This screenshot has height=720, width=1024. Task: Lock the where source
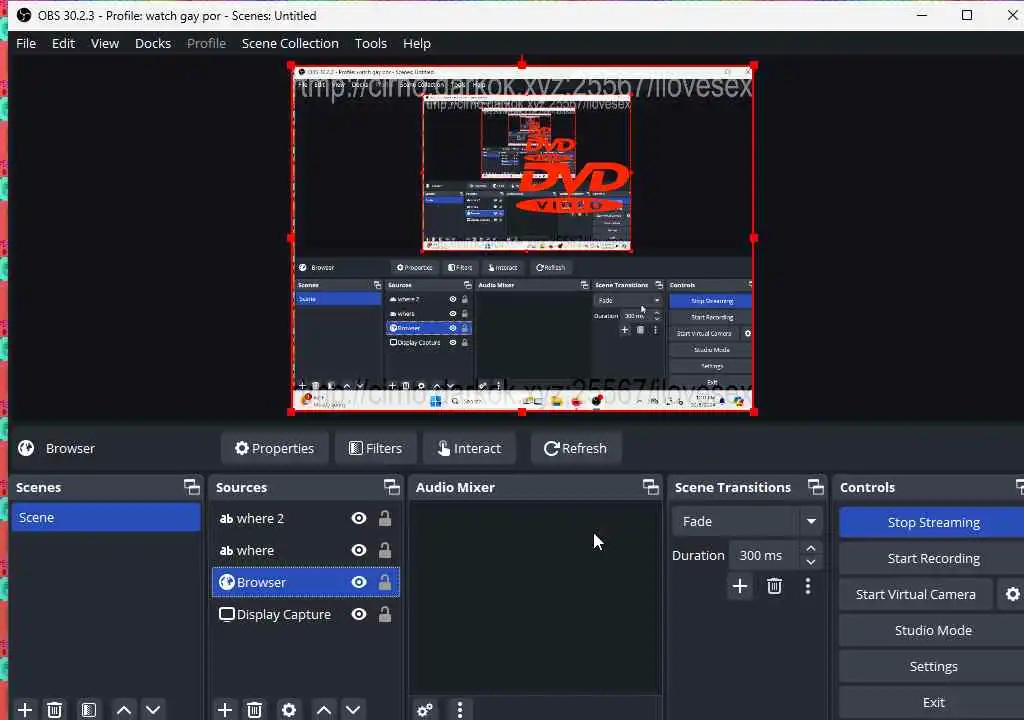(385, 550)
